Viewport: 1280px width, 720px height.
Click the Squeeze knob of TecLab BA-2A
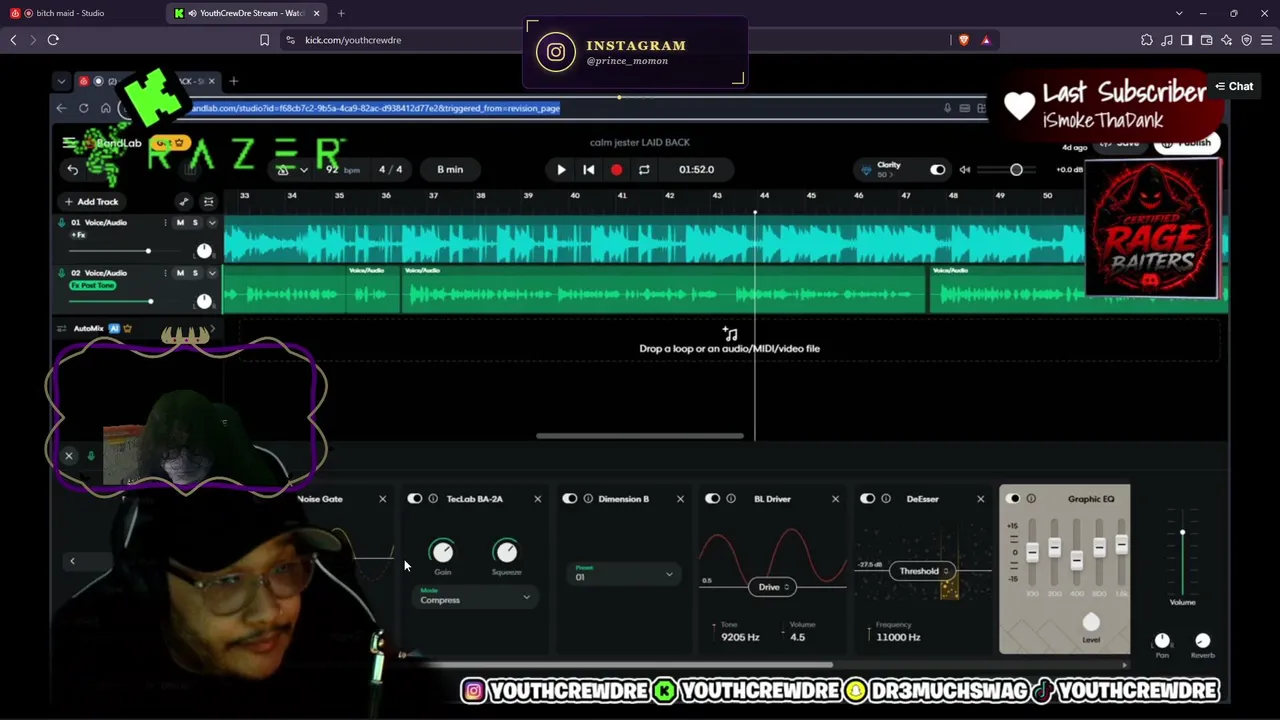pyautogui.click(x=506, y=552)
